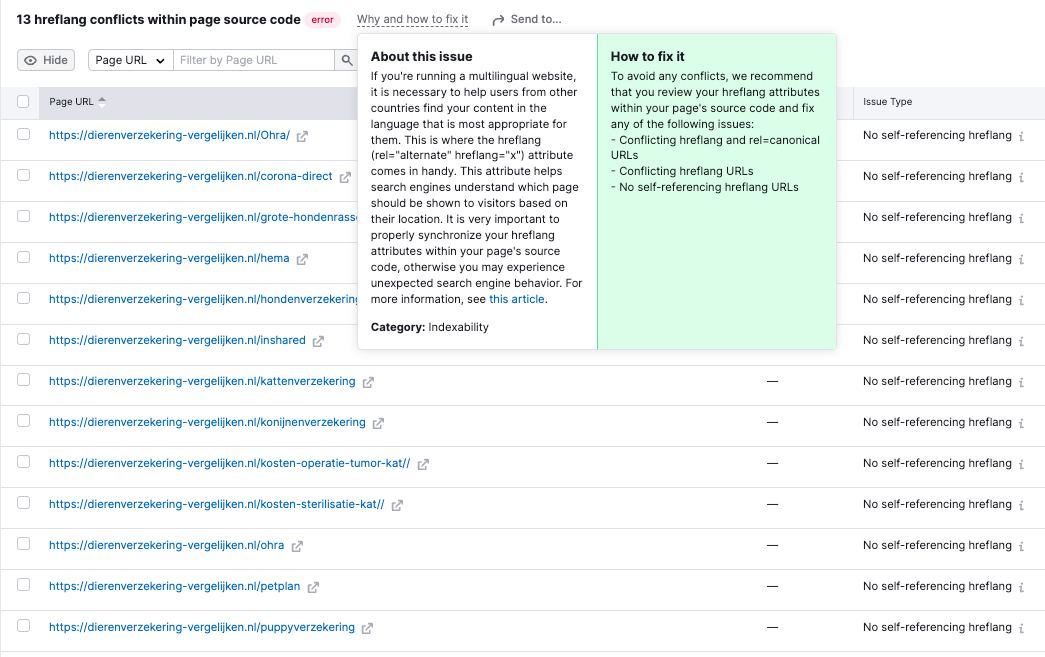Open external link icon for lowercase ohra URL
The width and height of the screenshot is (1045, 657).
(297, 546)
